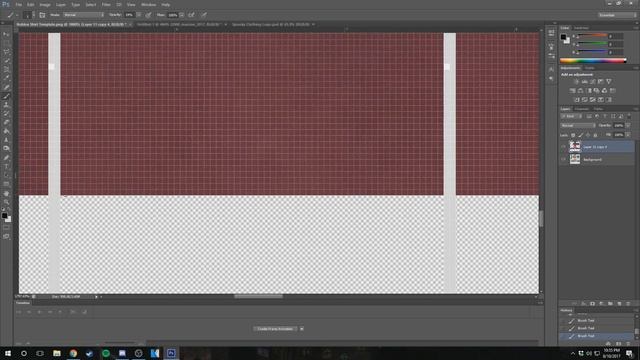640x360 pixels.
Task: Select the Clone Stamp tool
Action: 6,105
